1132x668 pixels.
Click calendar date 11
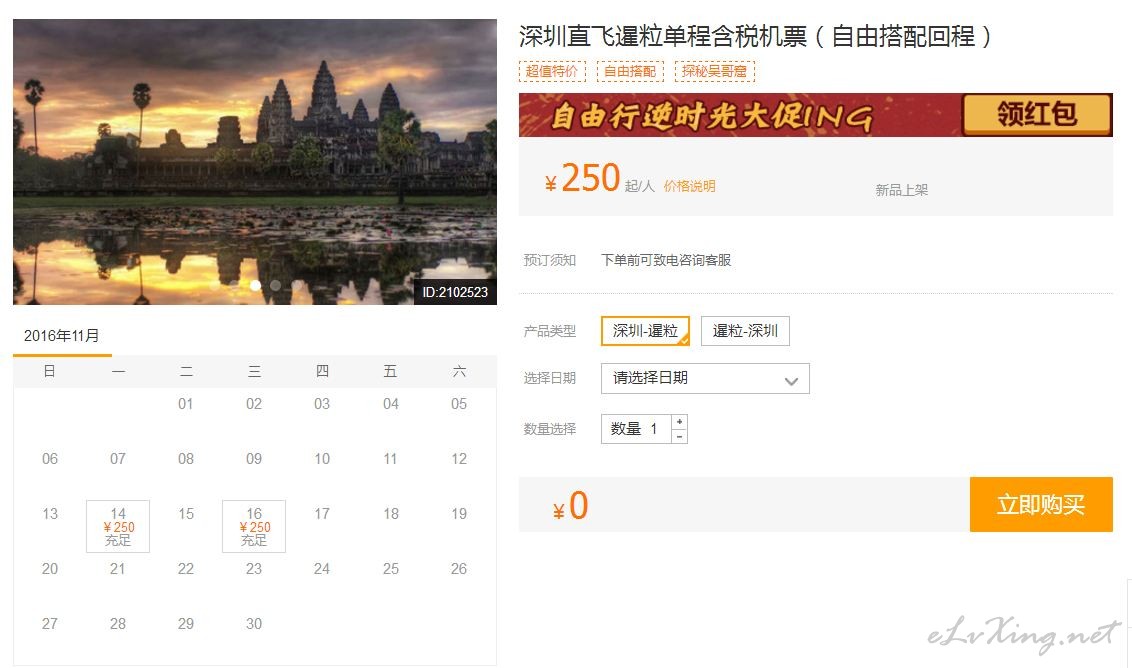coord(390,459)
